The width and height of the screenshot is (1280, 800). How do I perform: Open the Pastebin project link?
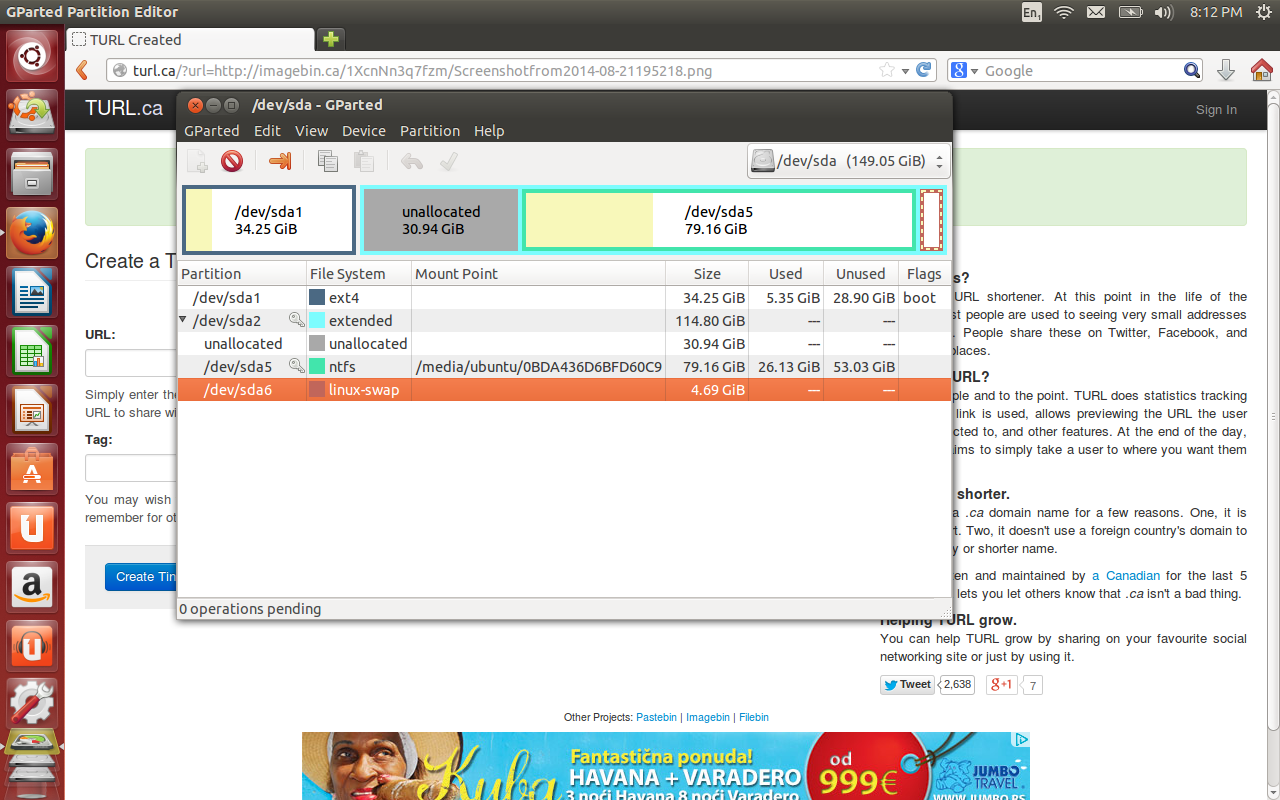[x=656, y=717]
